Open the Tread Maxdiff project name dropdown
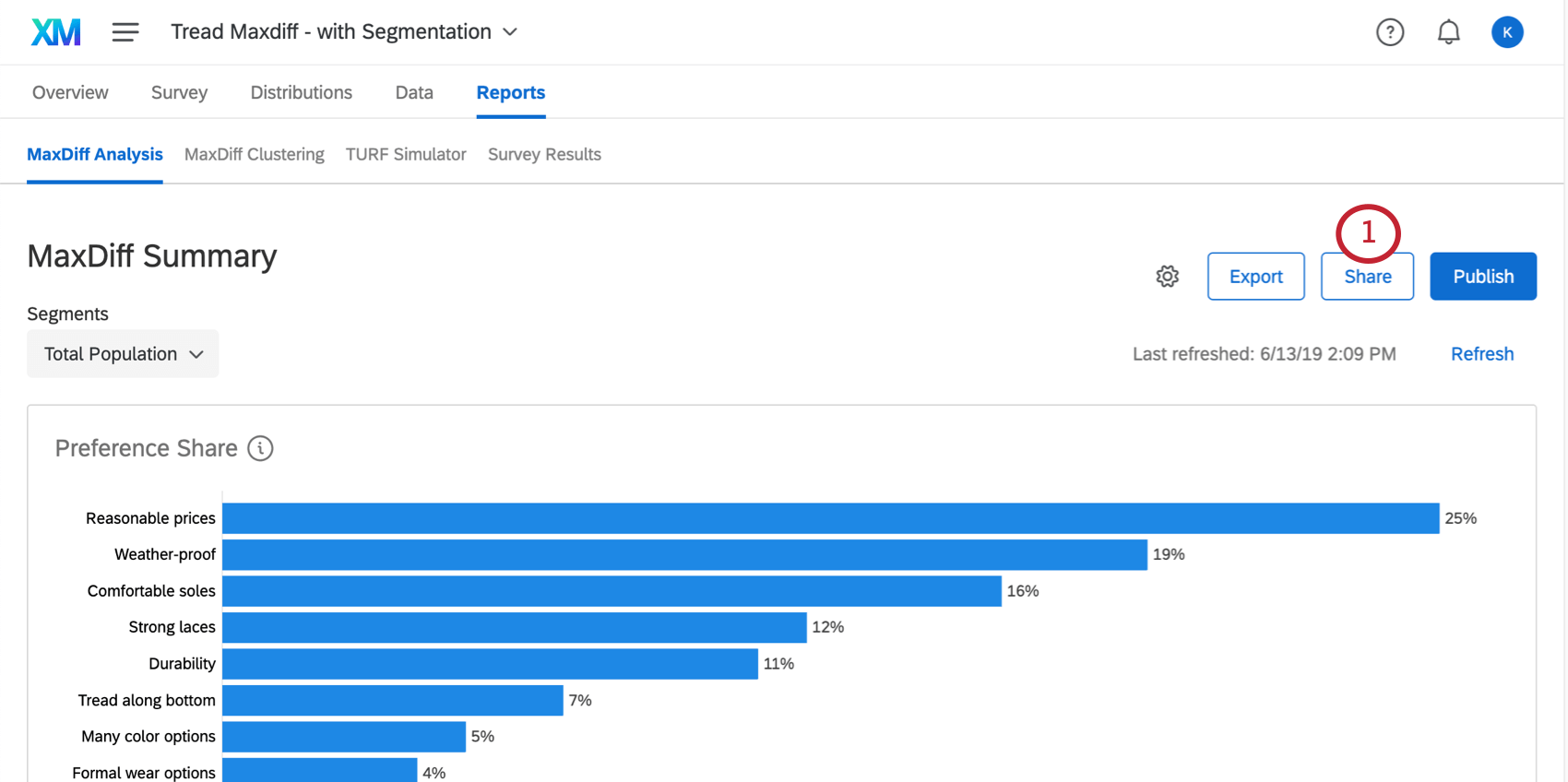 point(510,30)
